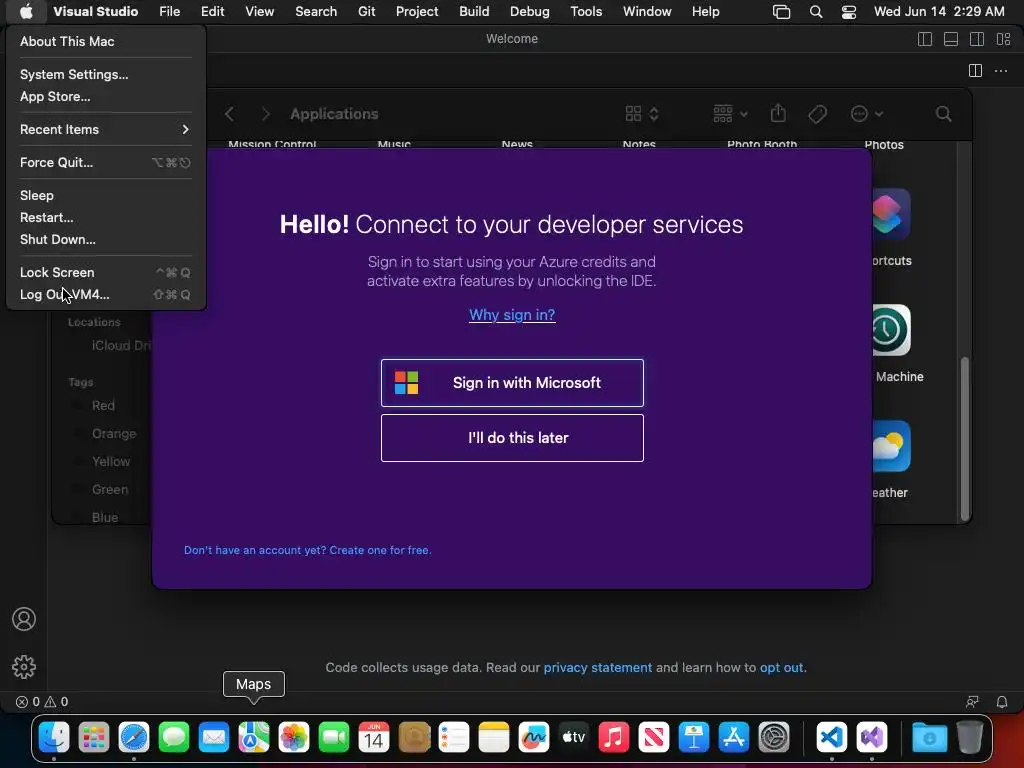Open Apple TV app in the Dock

tap(574, 738)
